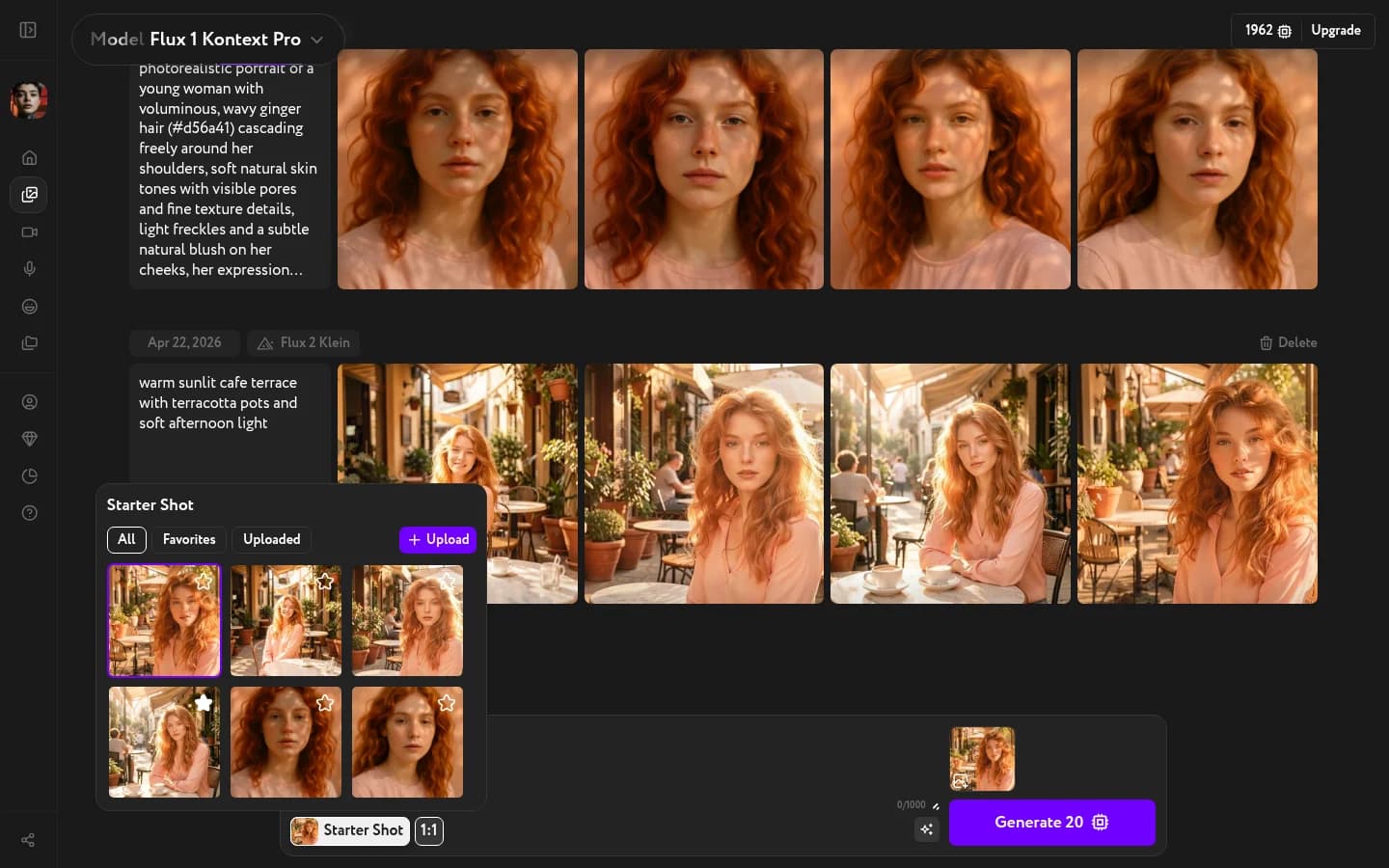This screenshot has height=868, width=1389.
Task: Click the diamond premium icon in sidebar
Action: [29, 439]
